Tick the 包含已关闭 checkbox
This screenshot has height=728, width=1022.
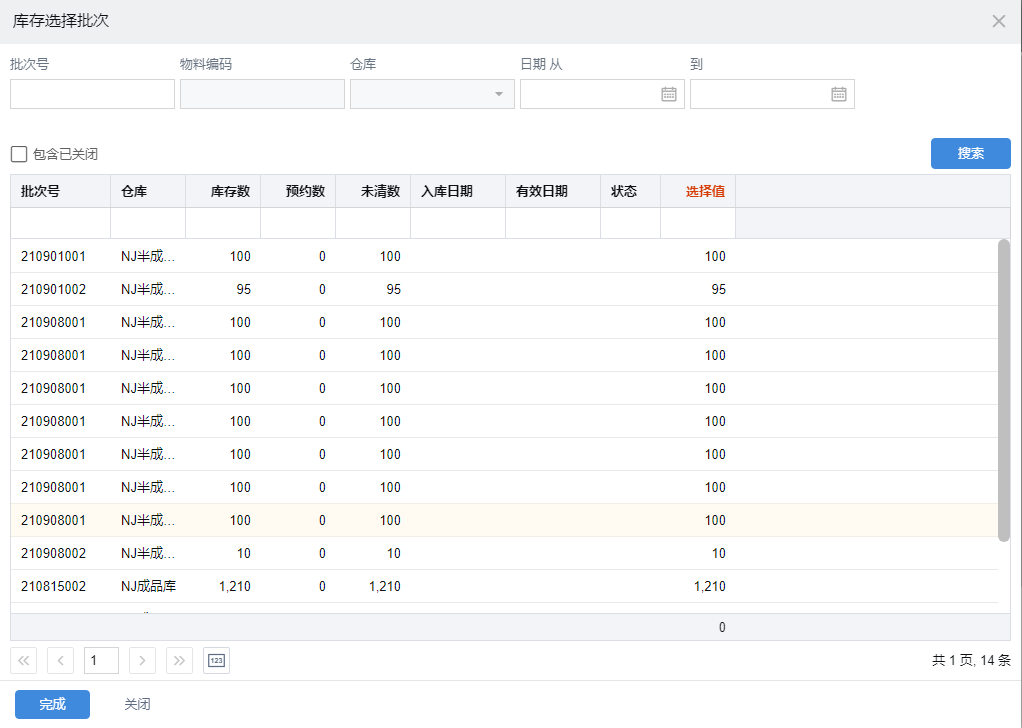19,154
